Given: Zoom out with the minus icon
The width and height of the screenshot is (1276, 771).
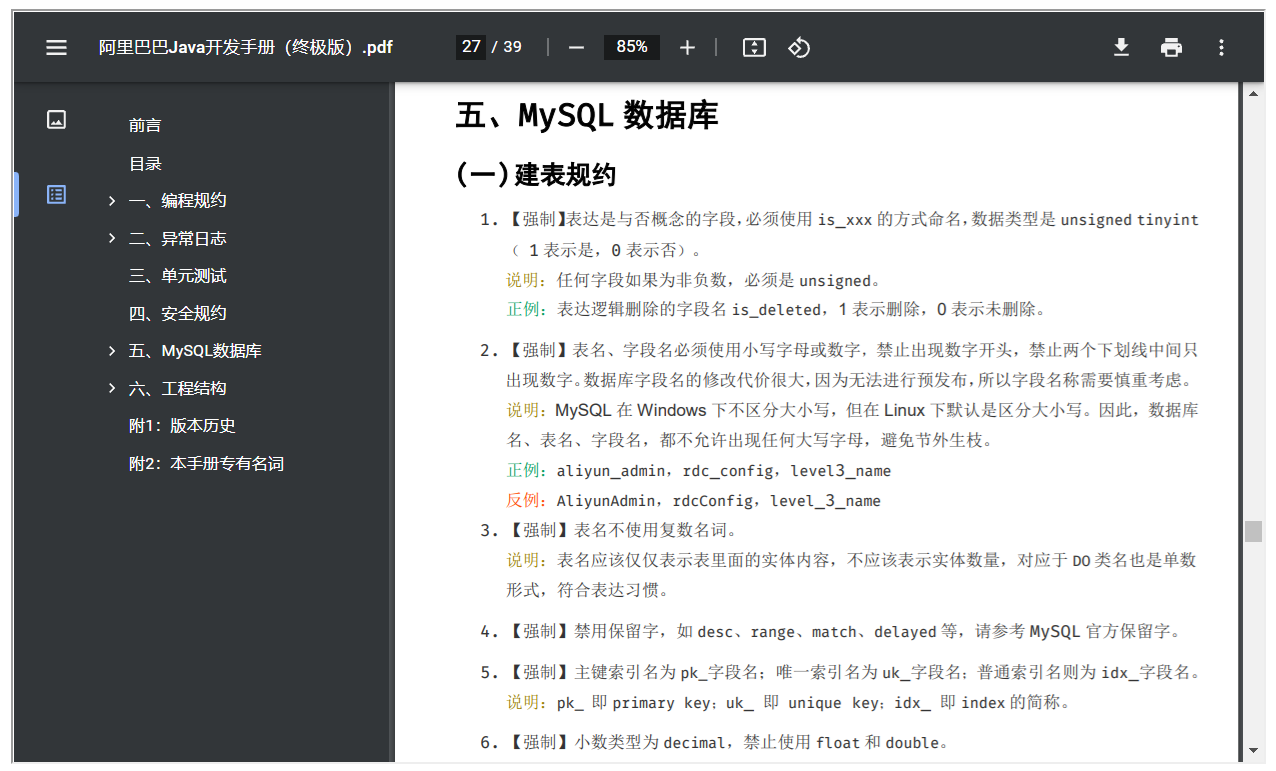Looking at the screenshot, I should tap(576, 47).
